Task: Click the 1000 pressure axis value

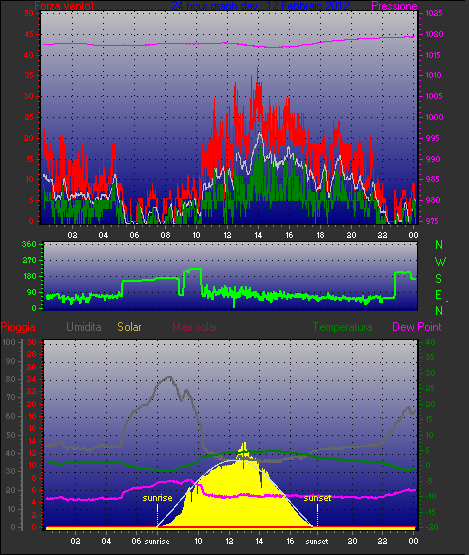Action: coord(434,117)
